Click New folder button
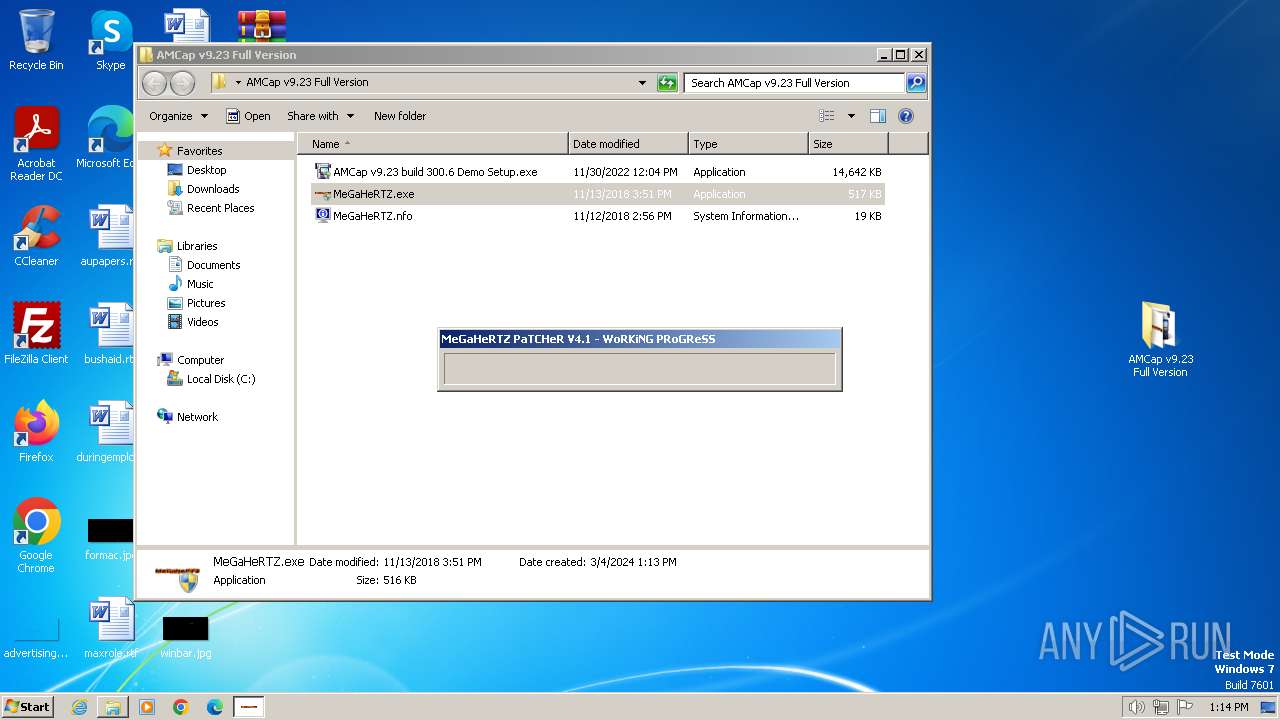The height and width of the screenshot is (720, 1280). [x=400, y=116]
